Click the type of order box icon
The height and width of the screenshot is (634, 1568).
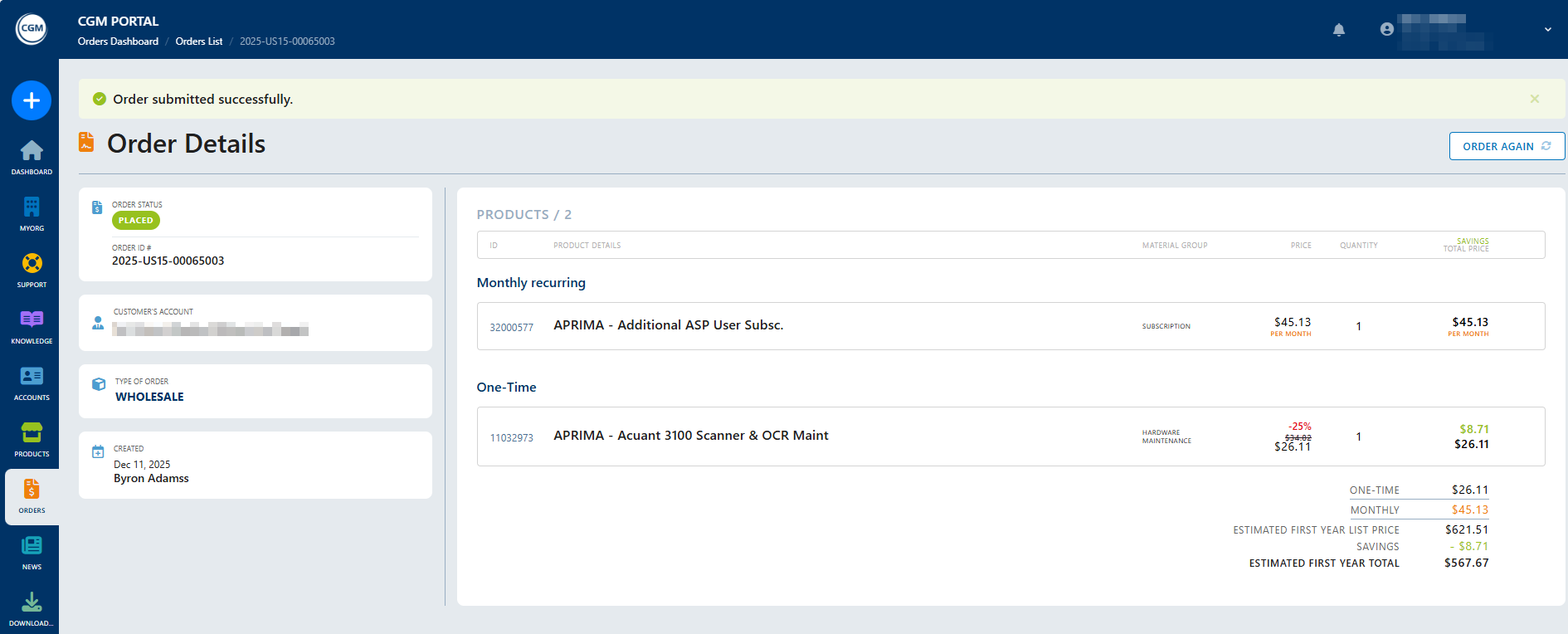pos(99,384)
